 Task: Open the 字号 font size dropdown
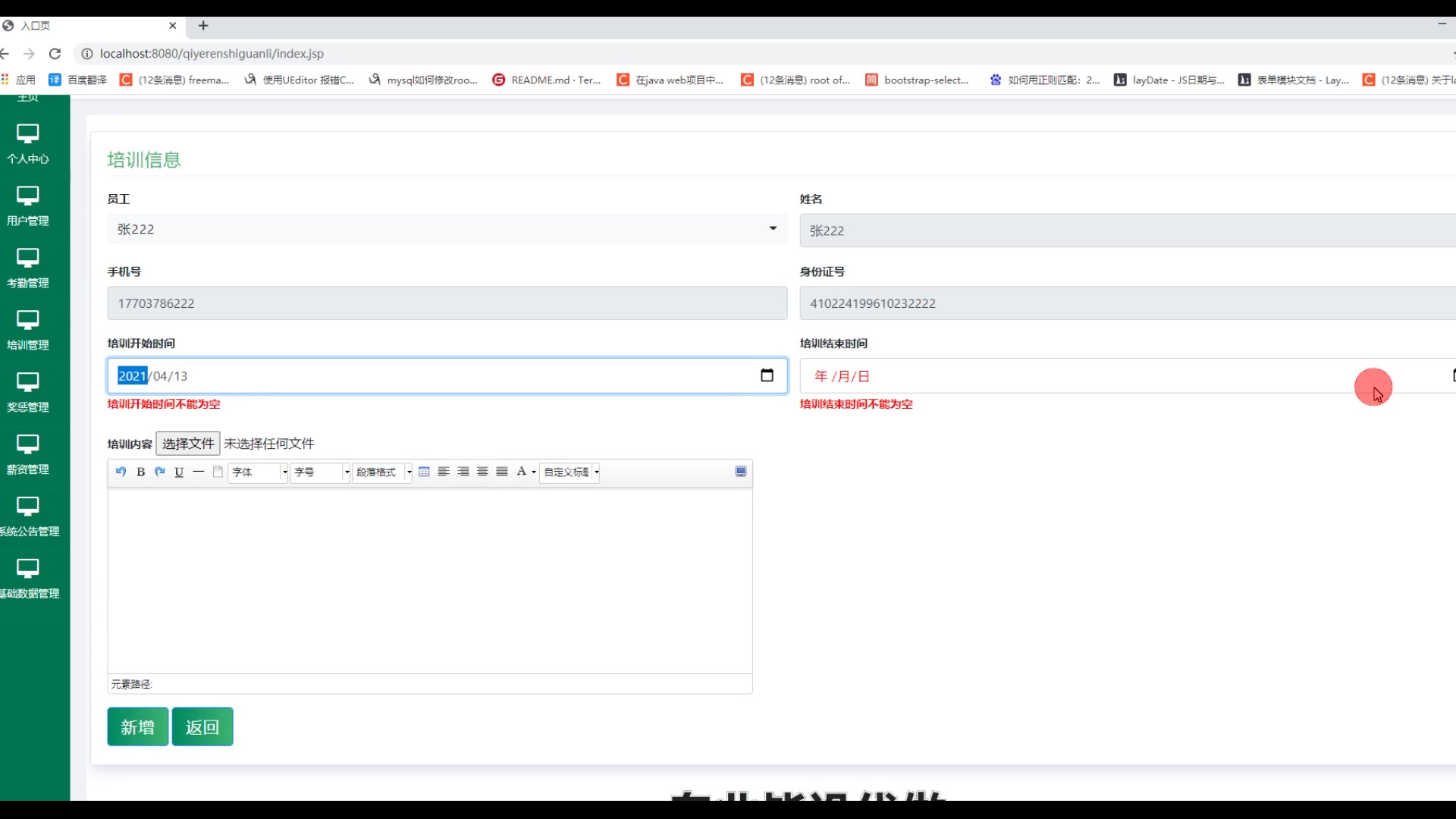[321, 472]
